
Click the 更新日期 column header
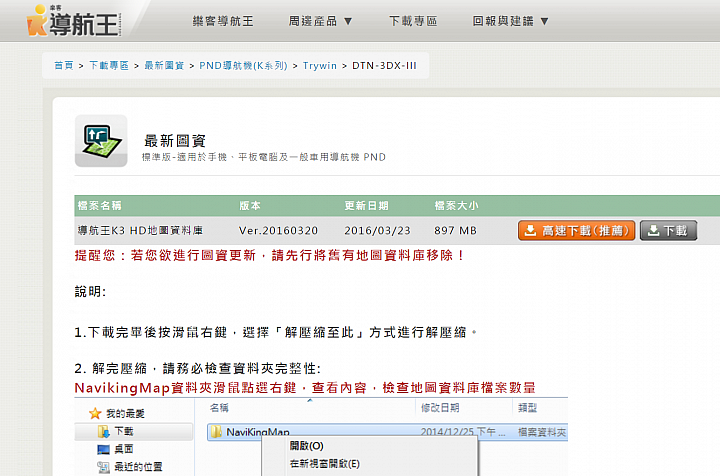tap(366, 206)
